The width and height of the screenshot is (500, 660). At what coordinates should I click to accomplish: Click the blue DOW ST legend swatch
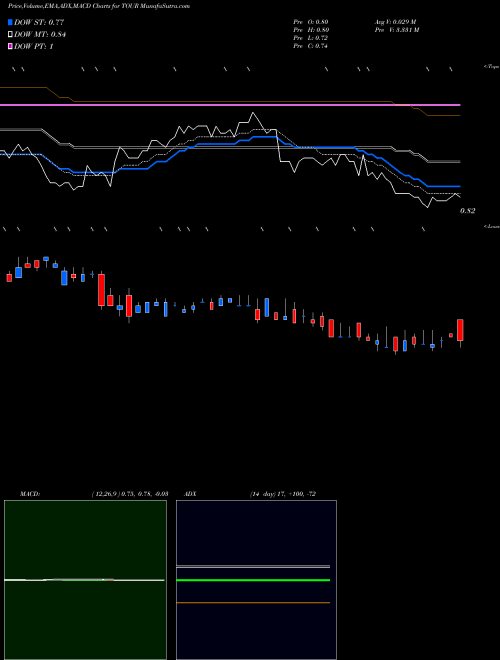[11, 22]
